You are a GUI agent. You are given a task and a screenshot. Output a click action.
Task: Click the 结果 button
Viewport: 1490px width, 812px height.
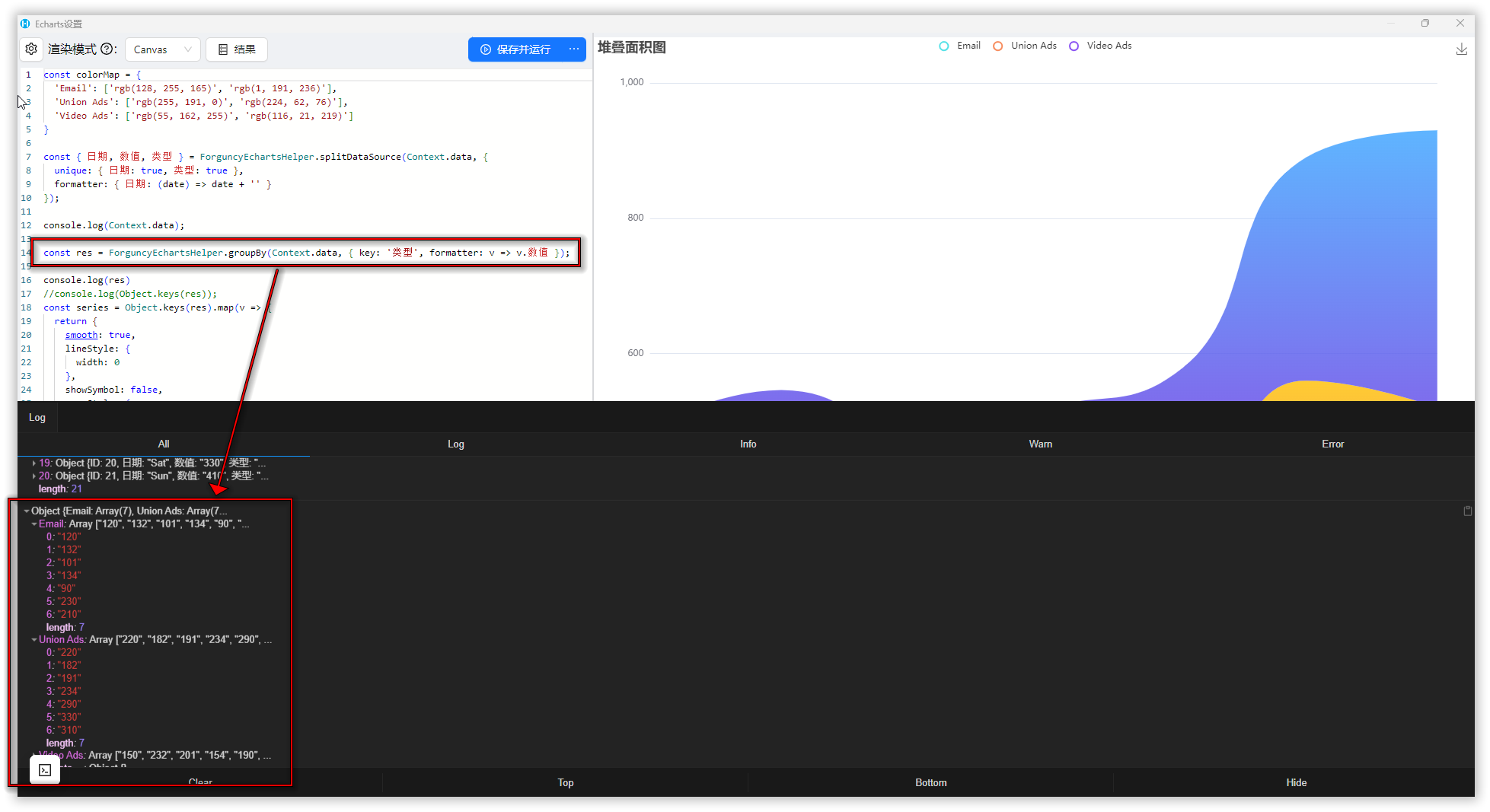tap(237, 49)
